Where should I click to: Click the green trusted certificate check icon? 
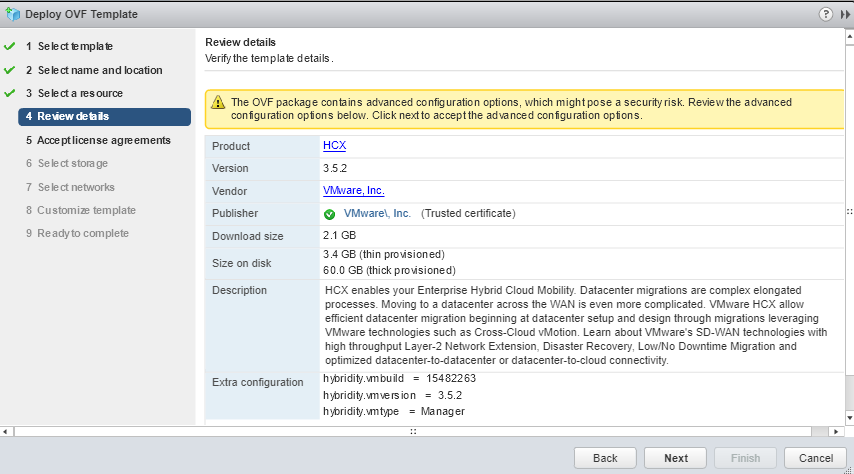click(330, 214)
